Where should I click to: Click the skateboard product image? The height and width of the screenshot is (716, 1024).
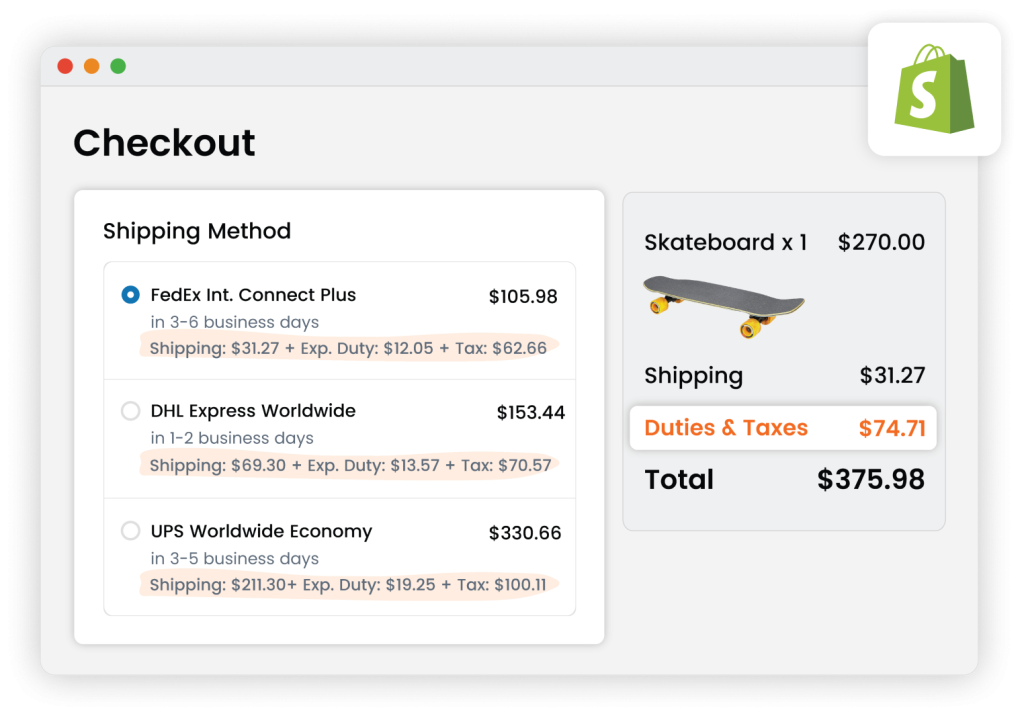coord(723,304)
